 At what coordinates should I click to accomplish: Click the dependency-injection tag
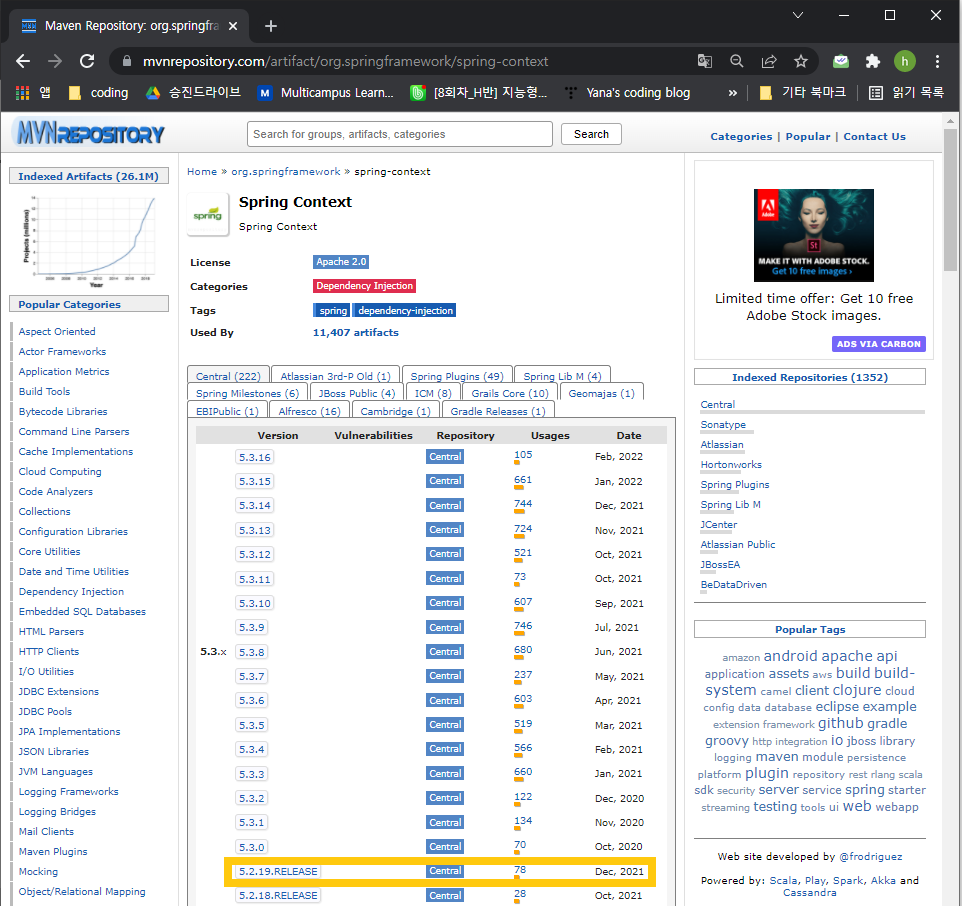click(405, 310)
